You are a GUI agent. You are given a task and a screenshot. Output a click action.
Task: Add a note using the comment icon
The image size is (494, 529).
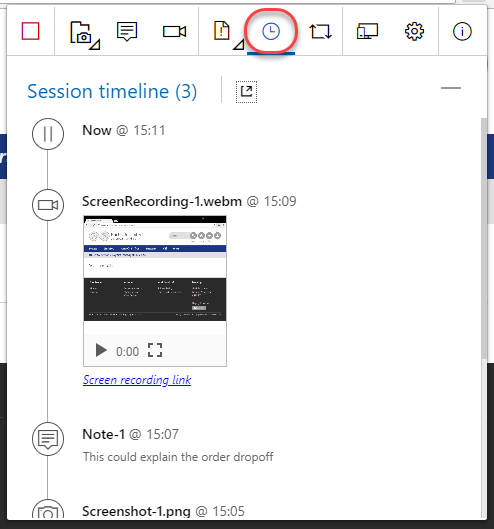127,31
